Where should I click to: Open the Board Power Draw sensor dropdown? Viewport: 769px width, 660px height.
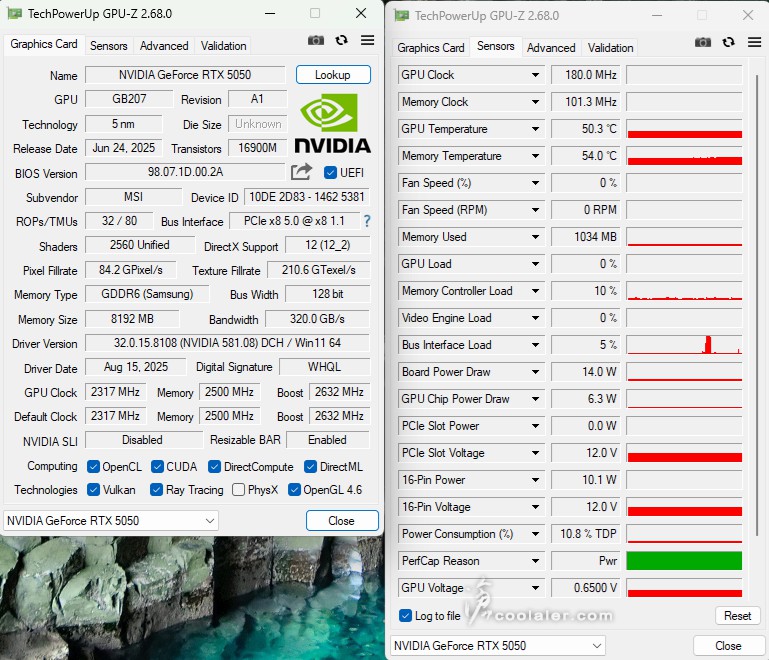click(535, 372)
